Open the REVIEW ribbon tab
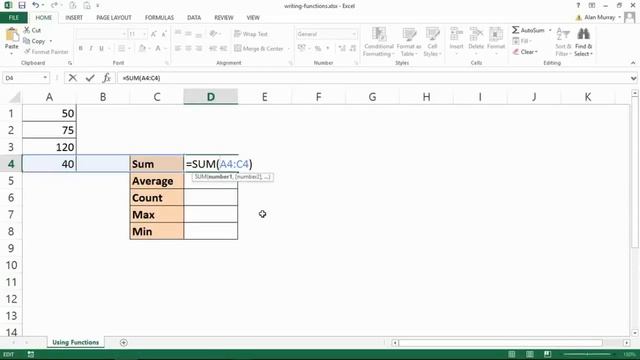 [x=224, y=18]
